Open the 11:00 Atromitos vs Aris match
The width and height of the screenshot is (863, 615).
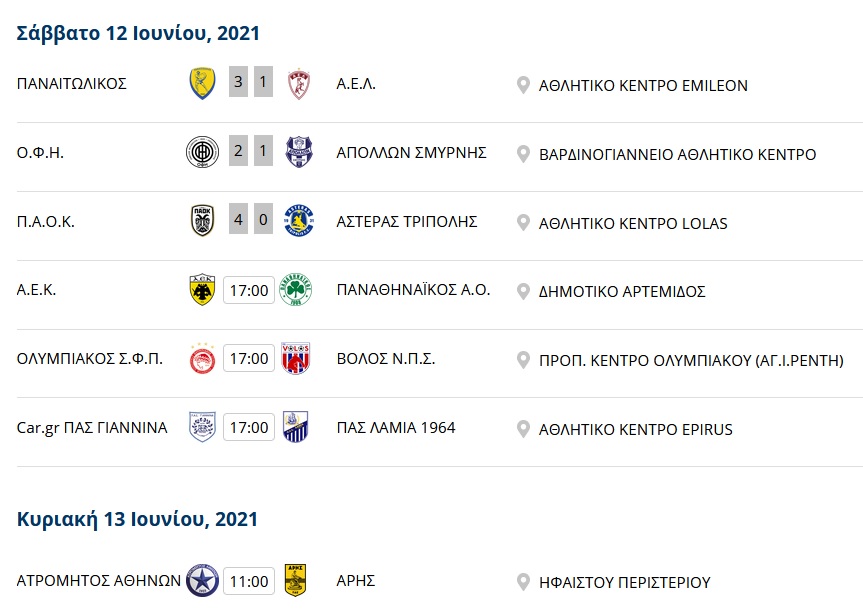coord(249,581)
